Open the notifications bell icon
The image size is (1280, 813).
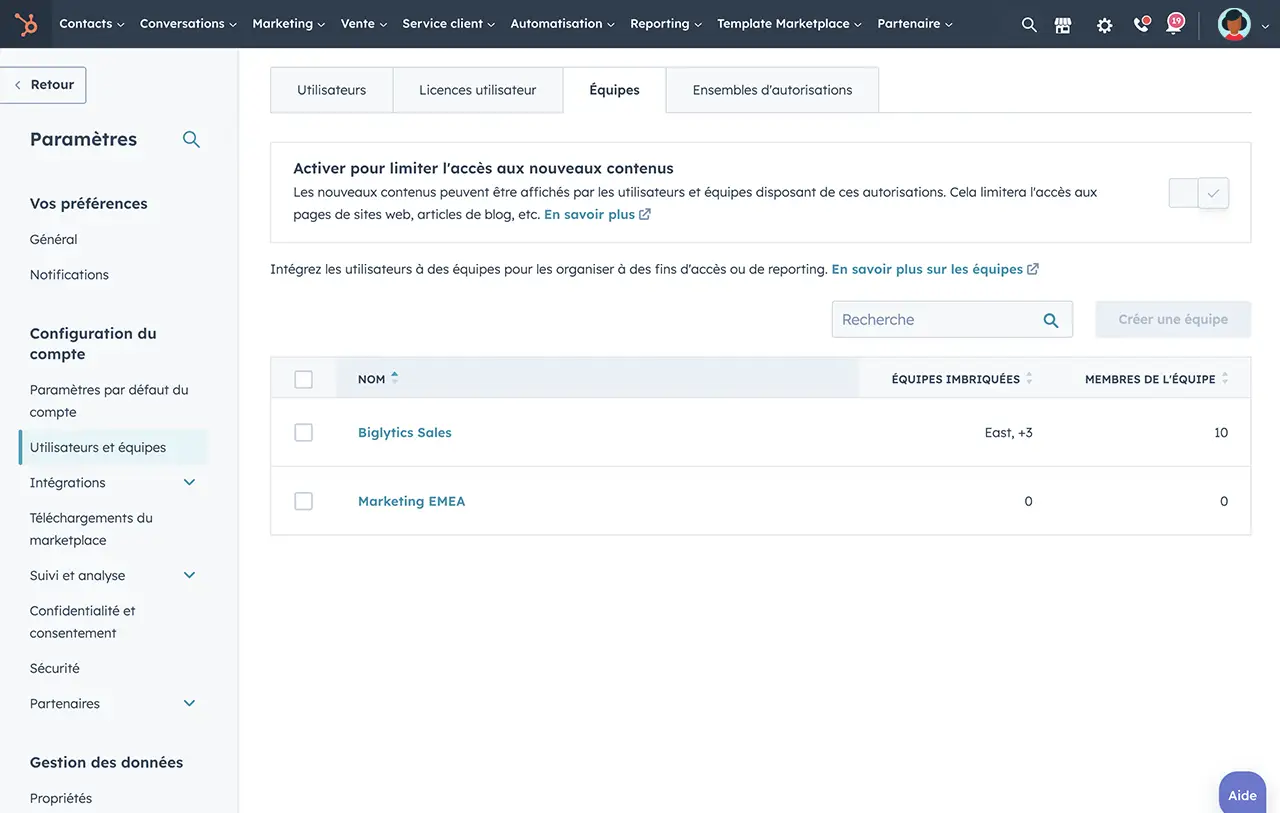pyautogui.click(x=1174, y=25)
